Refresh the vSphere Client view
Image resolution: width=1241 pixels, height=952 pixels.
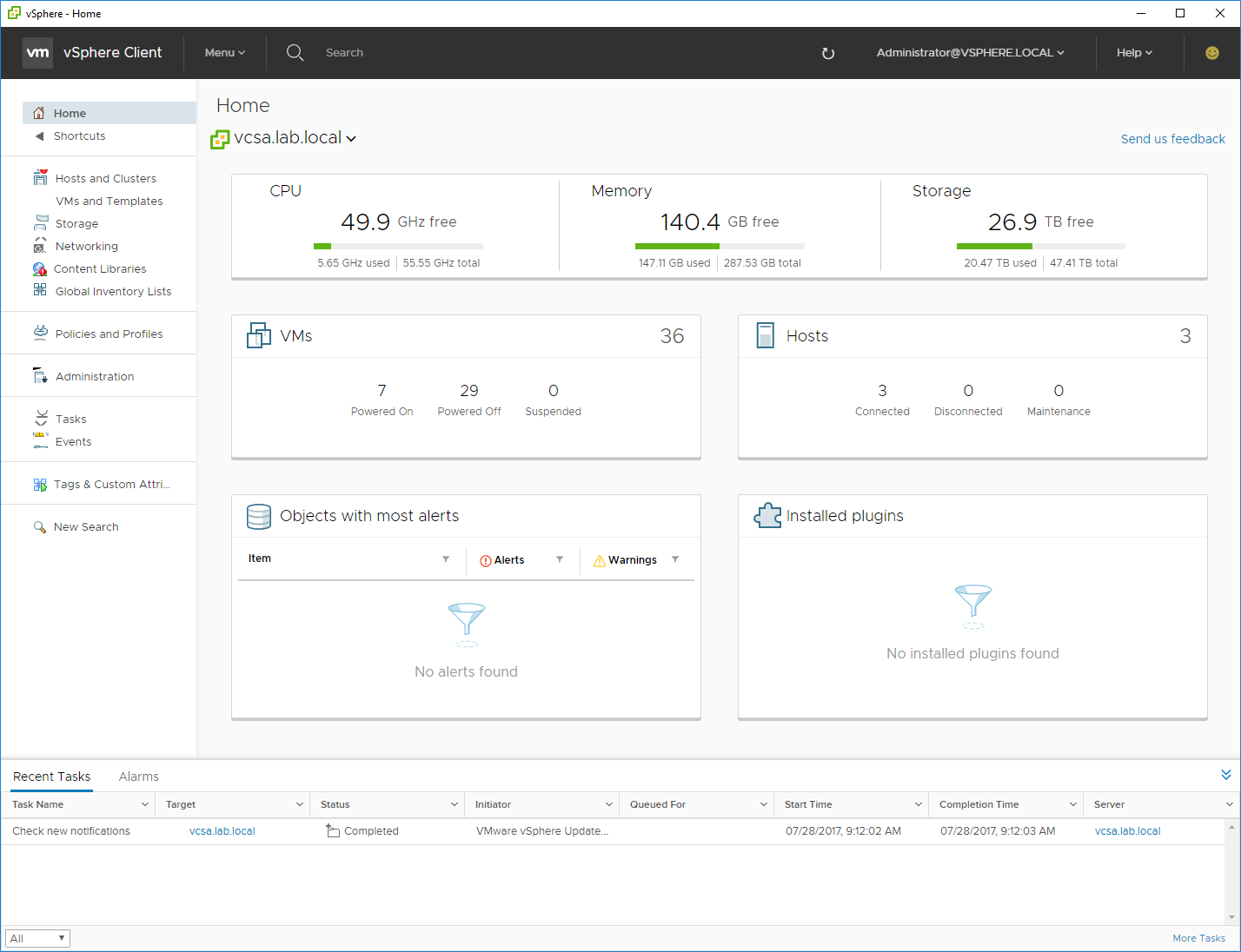tap(828, 53)
